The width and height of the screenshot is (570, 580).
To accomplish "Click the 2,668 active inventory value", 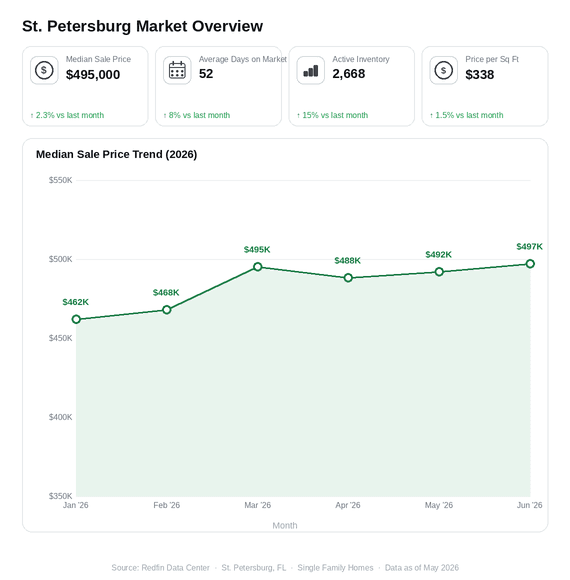I will pyautogui.click(x=348, y=74).
